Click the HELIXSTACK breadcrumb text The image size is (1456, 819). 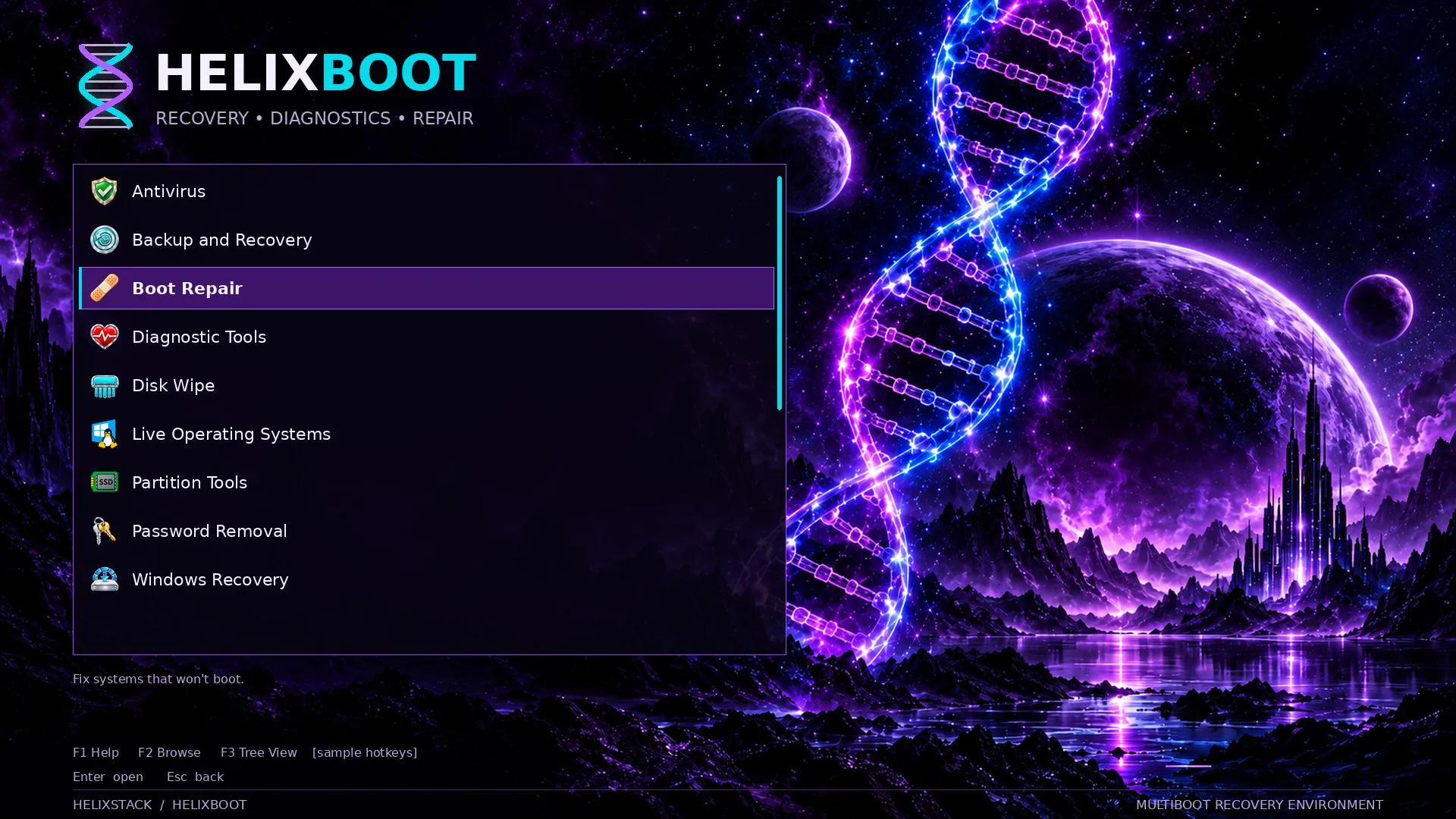(x=112, y=805)
